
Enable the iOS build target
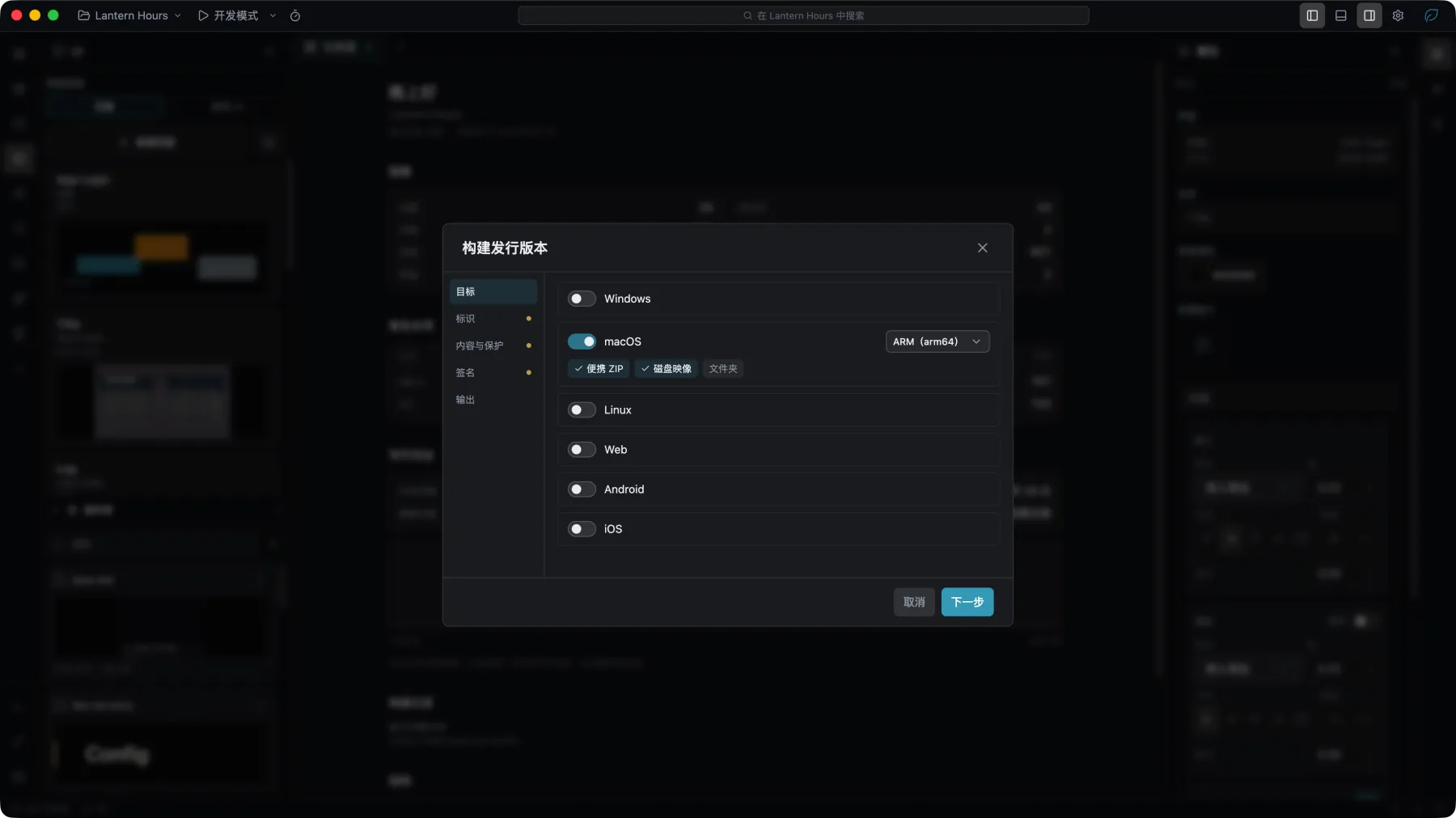click(582, 529)
